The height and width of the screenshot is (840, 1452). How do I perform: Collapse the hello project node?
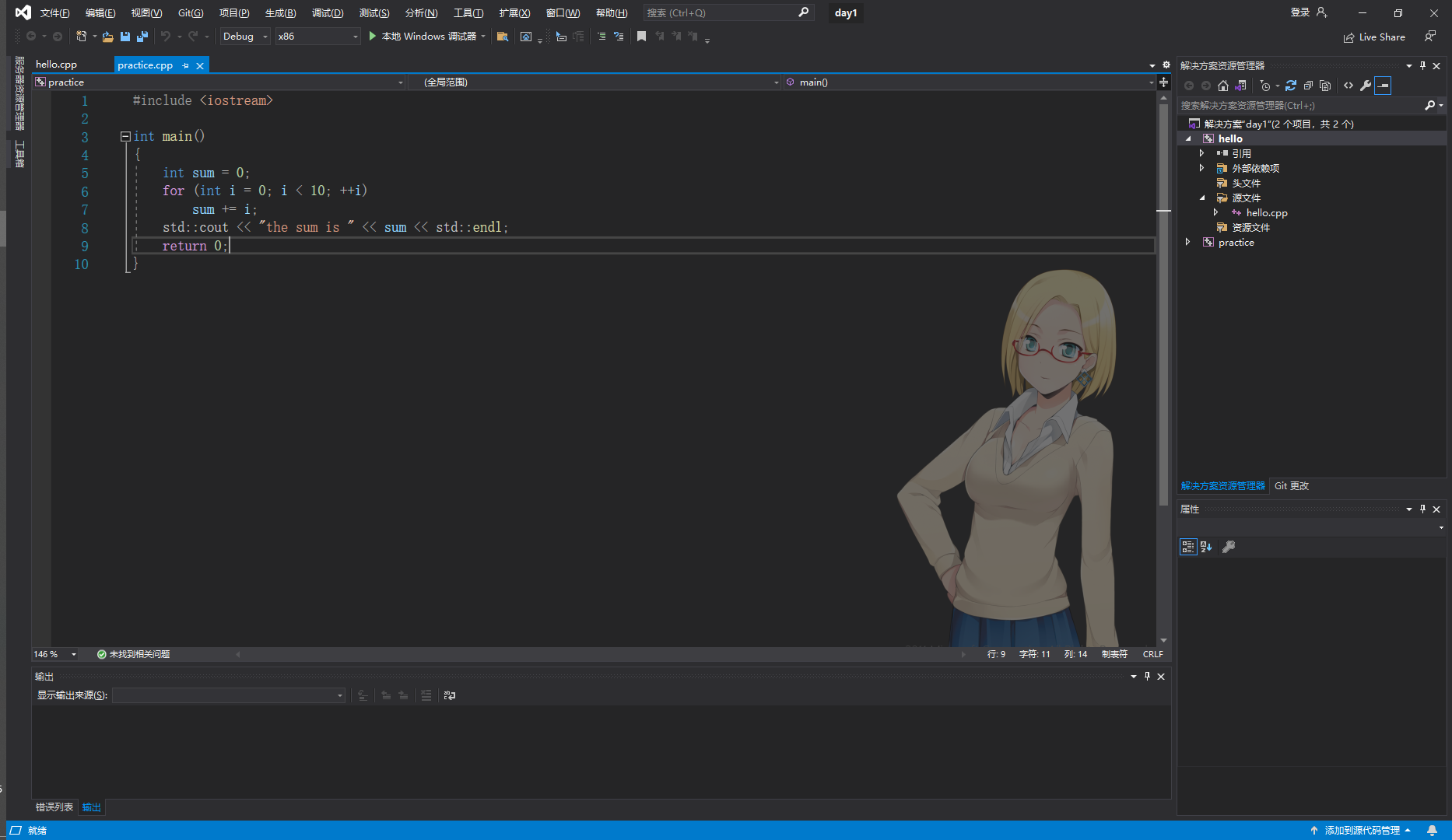[x=1188, y=139]
